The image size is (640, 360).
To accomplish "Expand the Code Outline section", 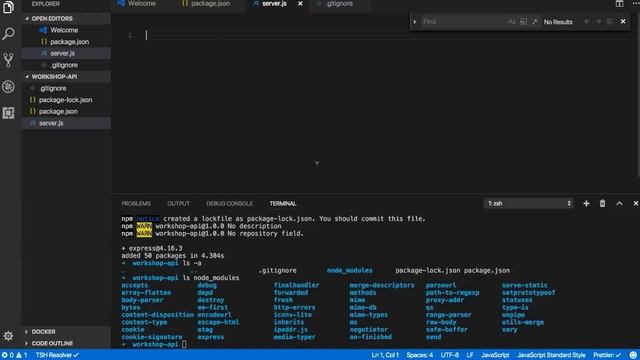I will [x=52, y=343].
